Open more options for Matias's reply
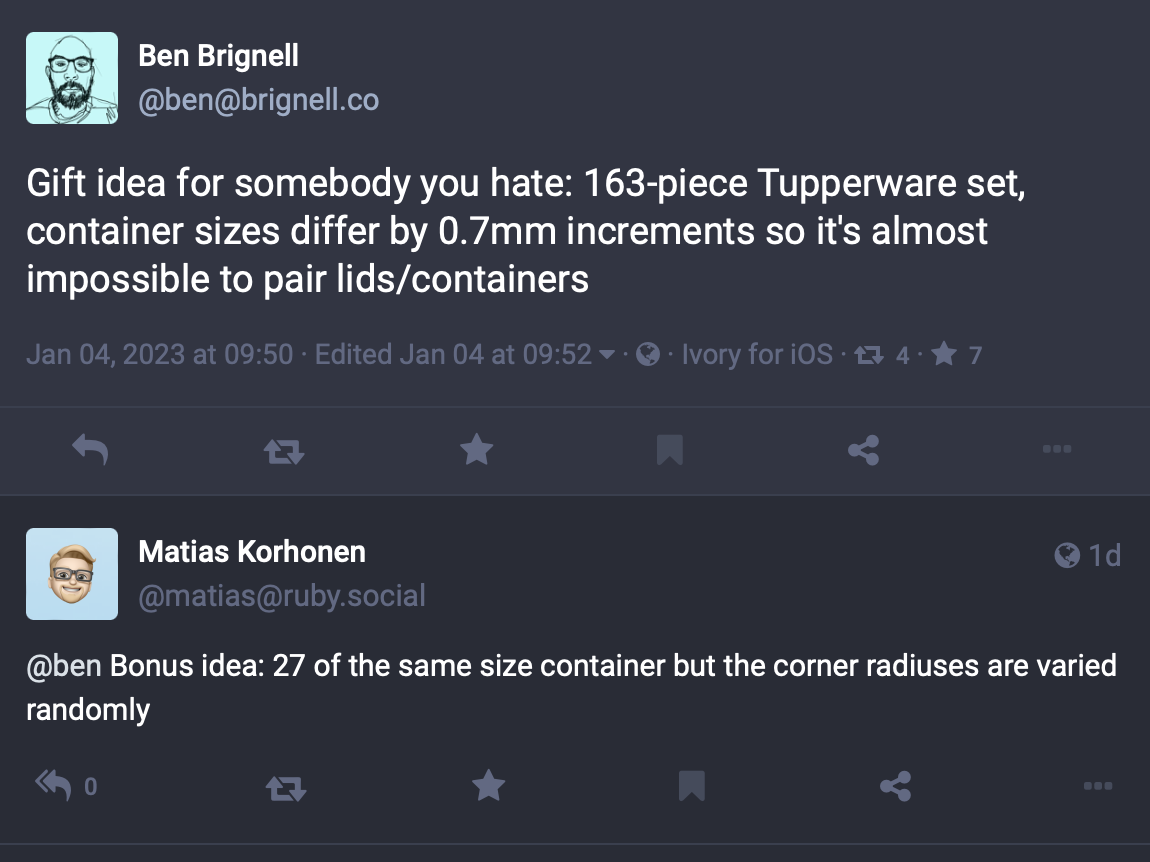The width and height of the screenshot is (1150, 862). (1098, 786)
